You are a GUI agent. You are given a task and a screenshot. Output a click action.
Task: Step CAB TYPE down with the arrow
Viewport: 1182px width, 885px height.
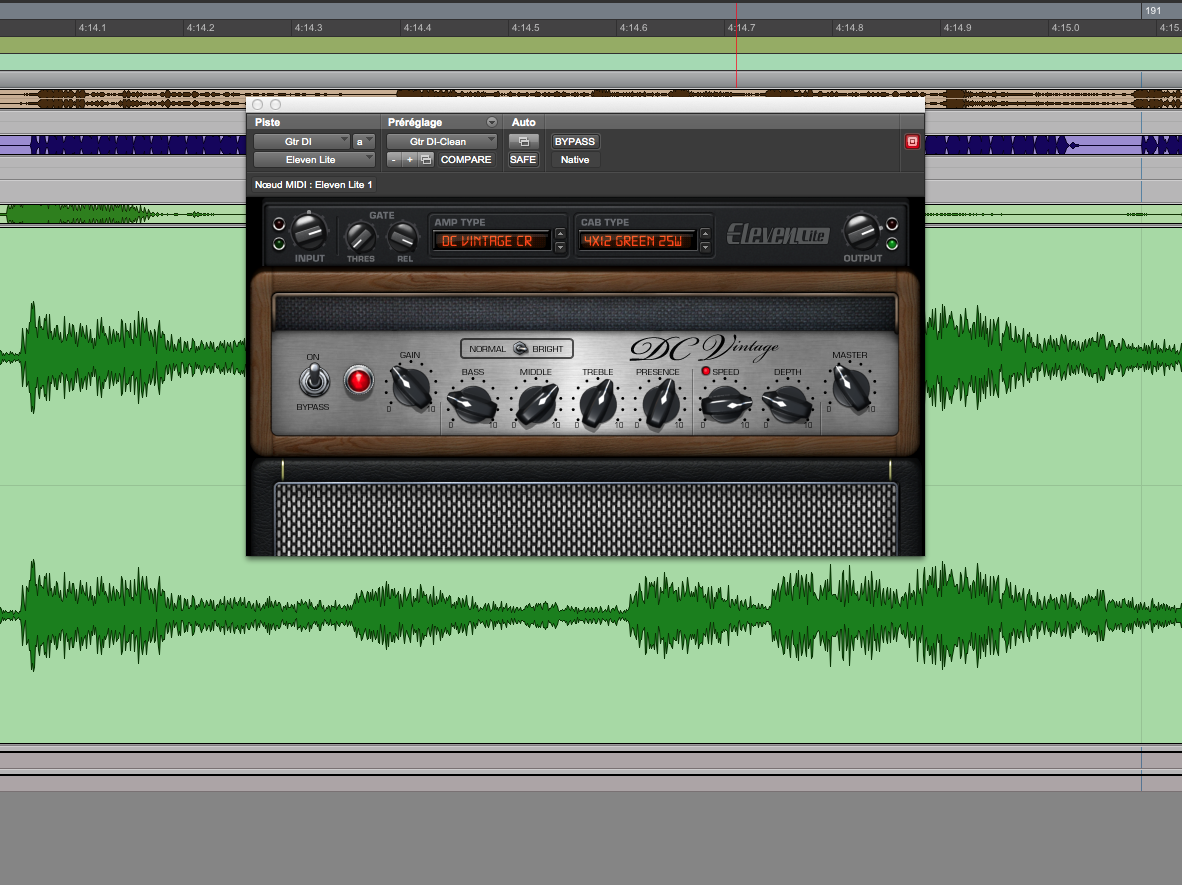point(706,247)
